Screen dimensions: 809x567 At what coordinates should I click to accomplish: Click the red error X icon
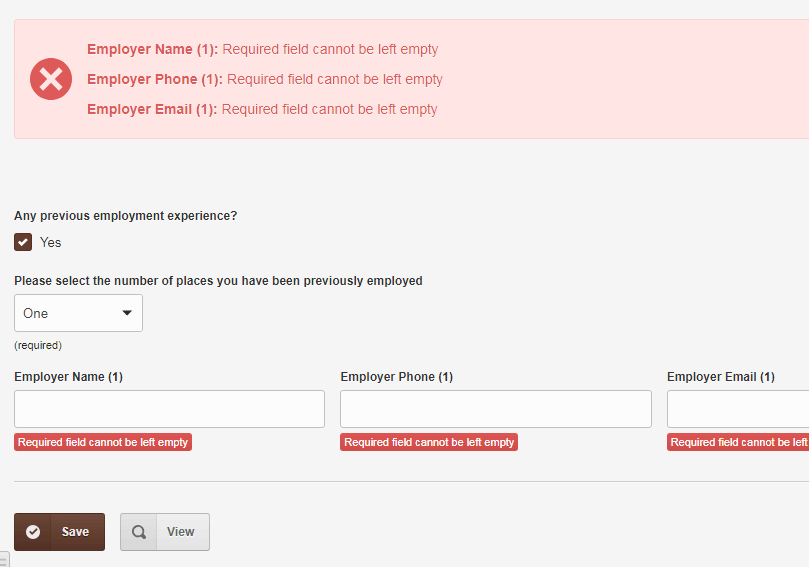click(51, 79)
